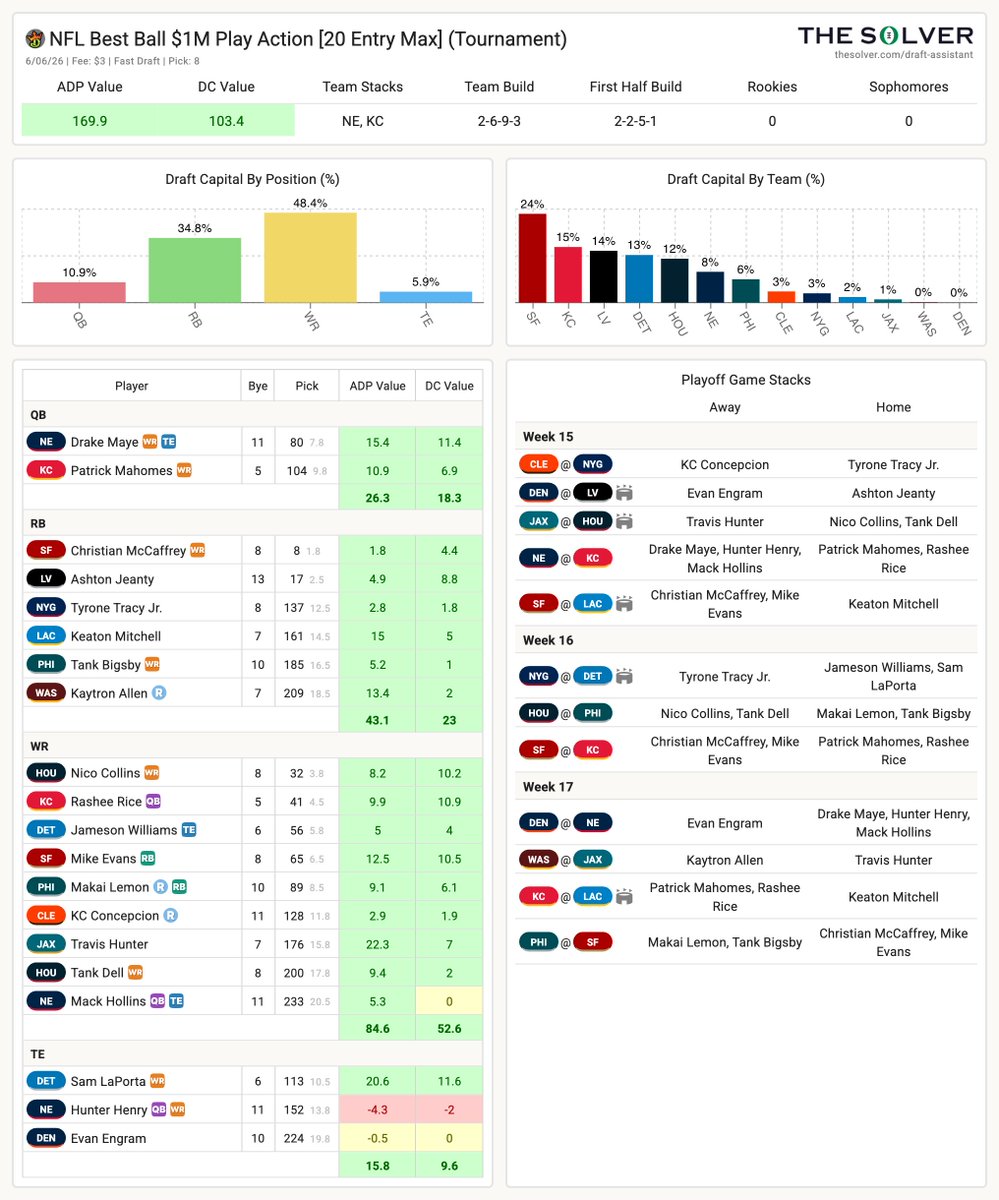Click the 'Draft Capital By Team (%)' chart title
Viewport: 999px width, 1200px height.
[x=746, y=180]
